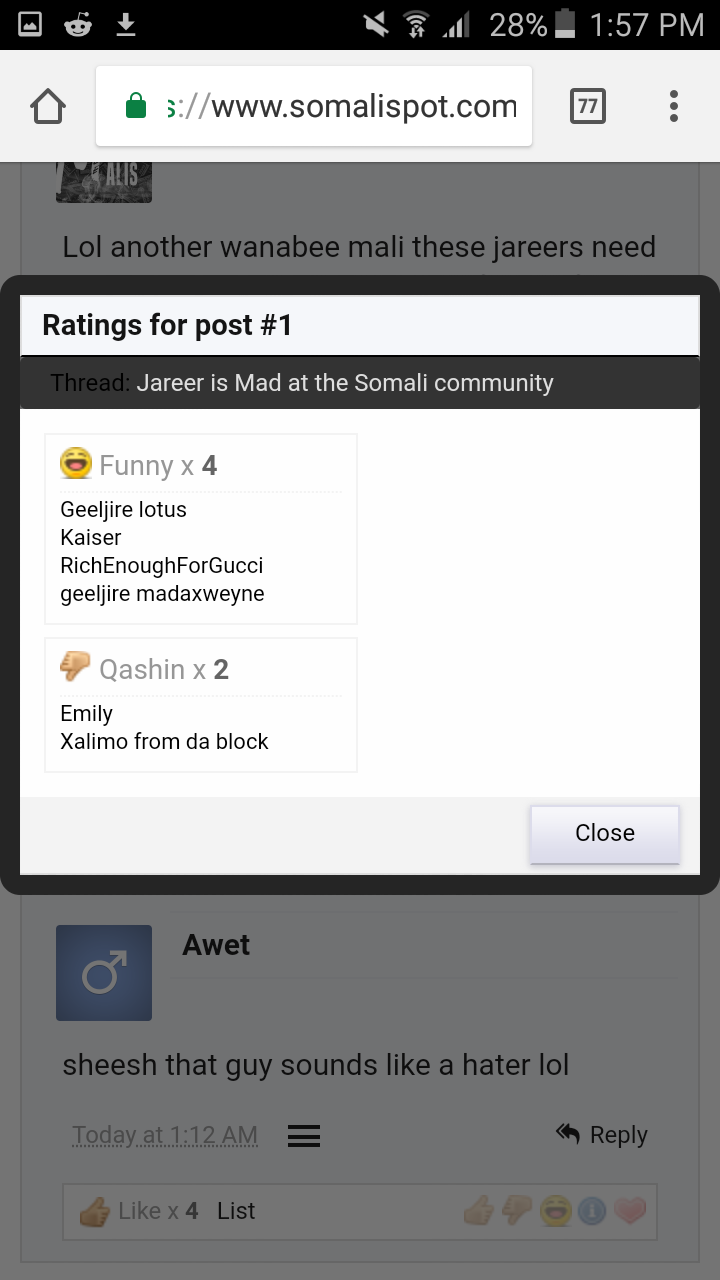Rate the post with thumbs-down Qashin icon
Image resolution: width=720 pixels, height=1280 pixels.
pyautogui.click(x=516, y=1211)
